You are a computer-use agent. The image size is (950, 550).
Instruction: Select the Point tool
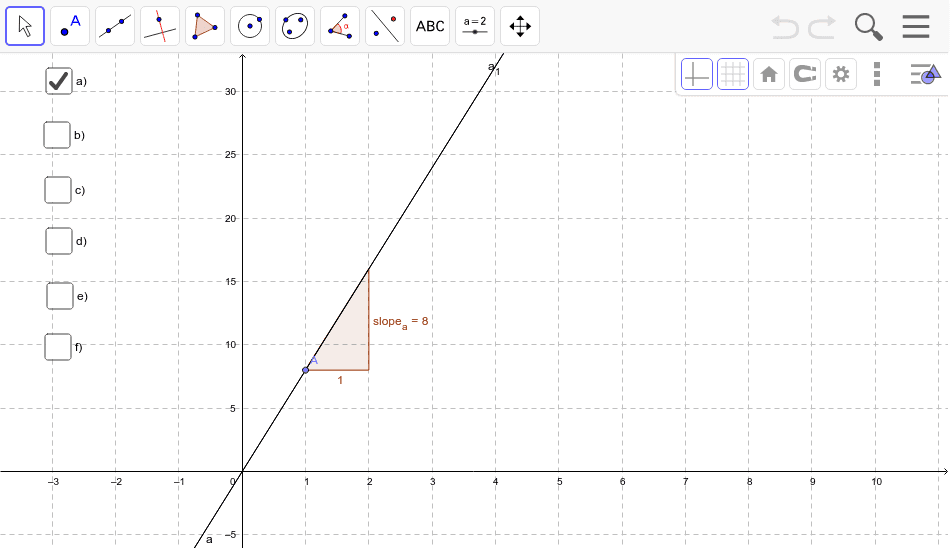pyautogui.click(x=70, y=26)
